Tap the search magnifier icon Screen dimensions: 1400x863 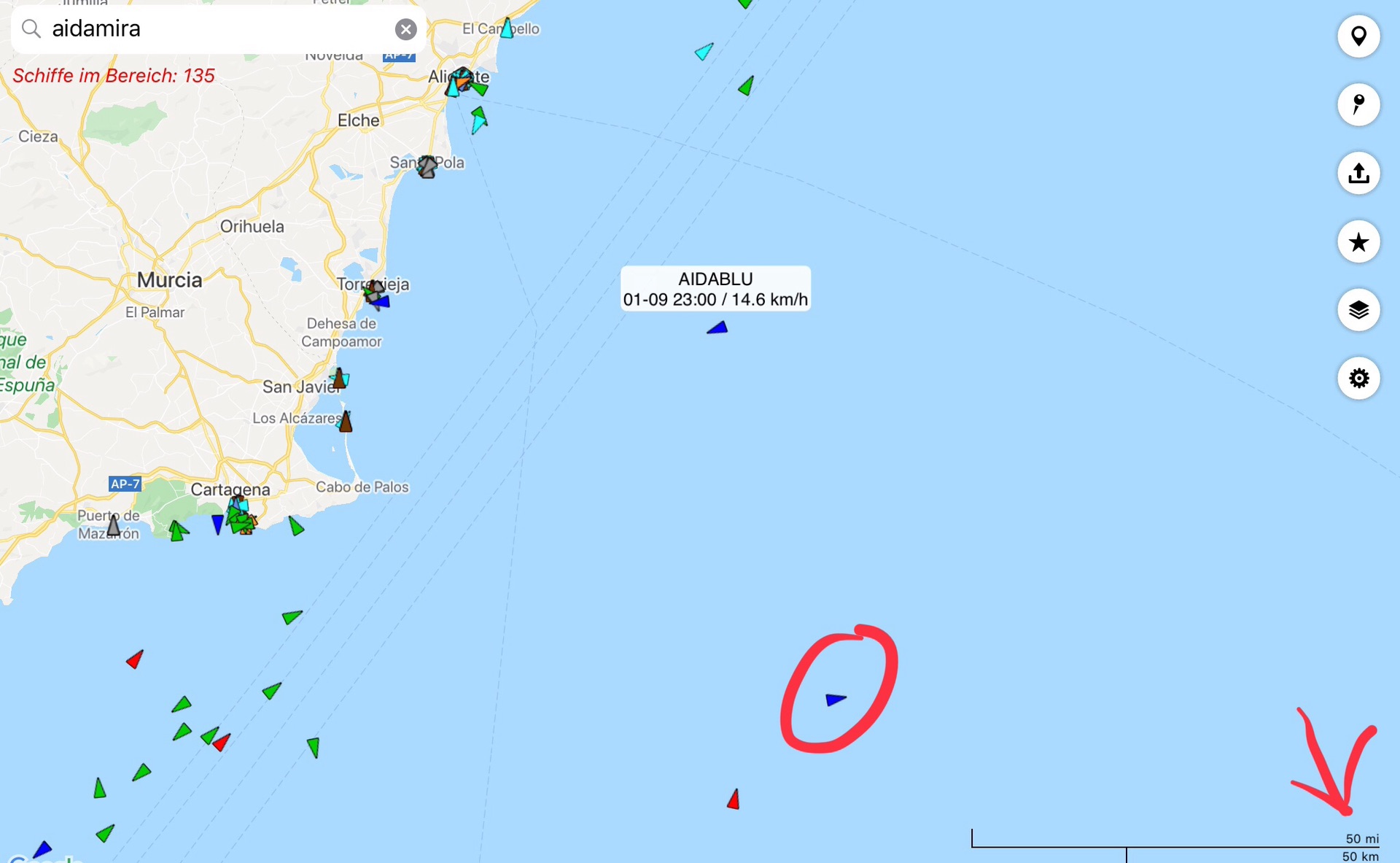(x=31, y=29)
